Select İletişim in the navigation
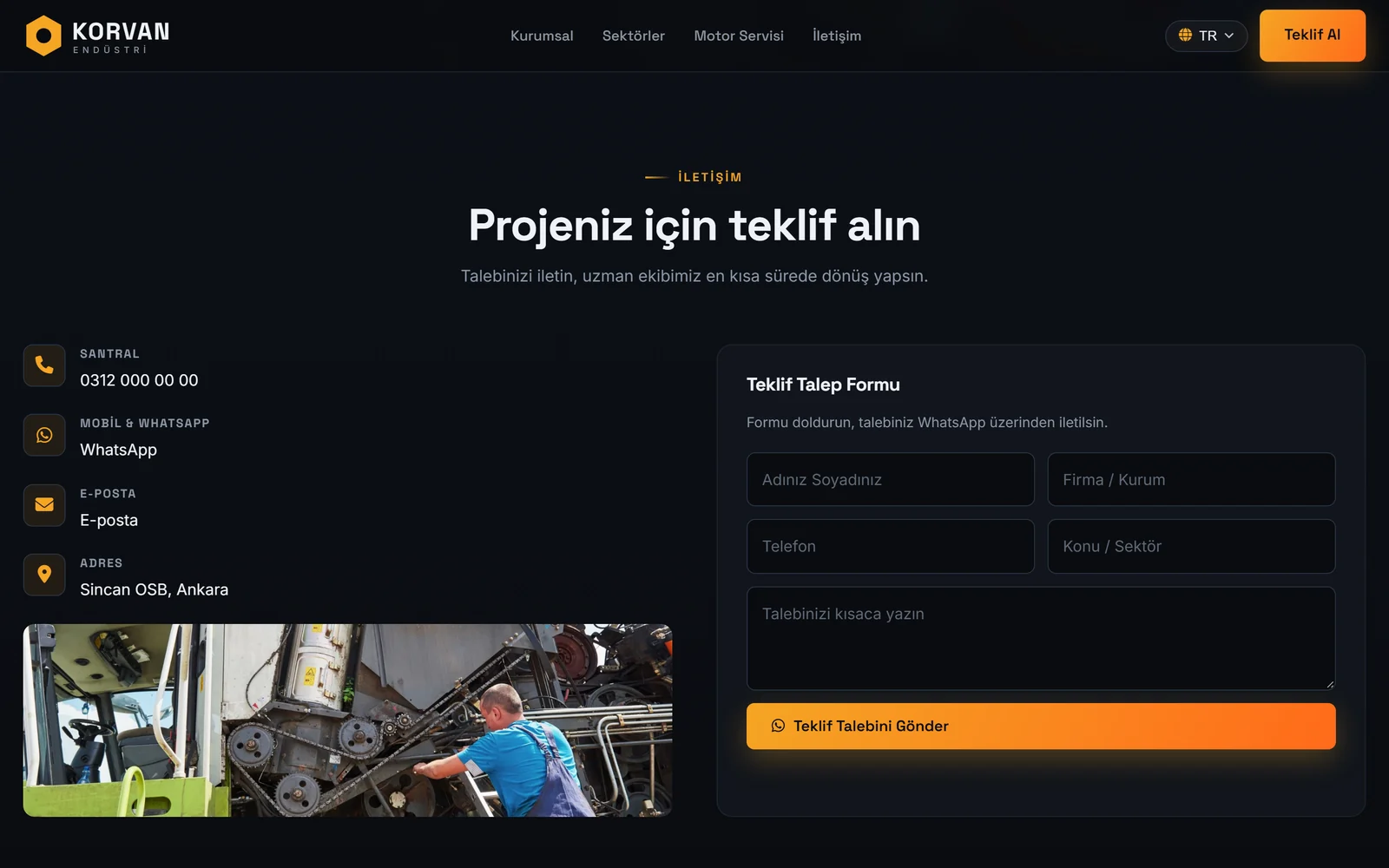This screenshot has height=868, width=1389. pyautogui.click(x=837, y=36)
